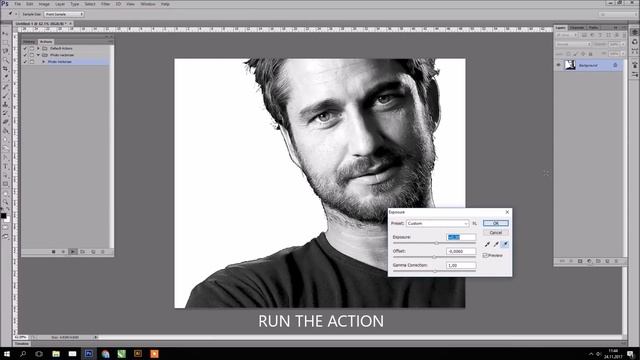
Task: Toggle check mark of highlighted action
Action: [25, 62]
